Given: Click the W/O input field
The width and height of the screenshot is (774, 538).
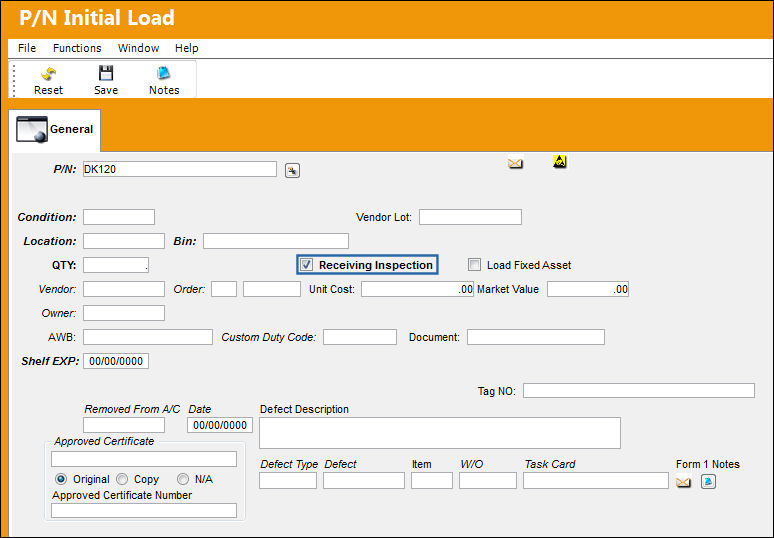Looking at the screenshot, I should [488, 481].
